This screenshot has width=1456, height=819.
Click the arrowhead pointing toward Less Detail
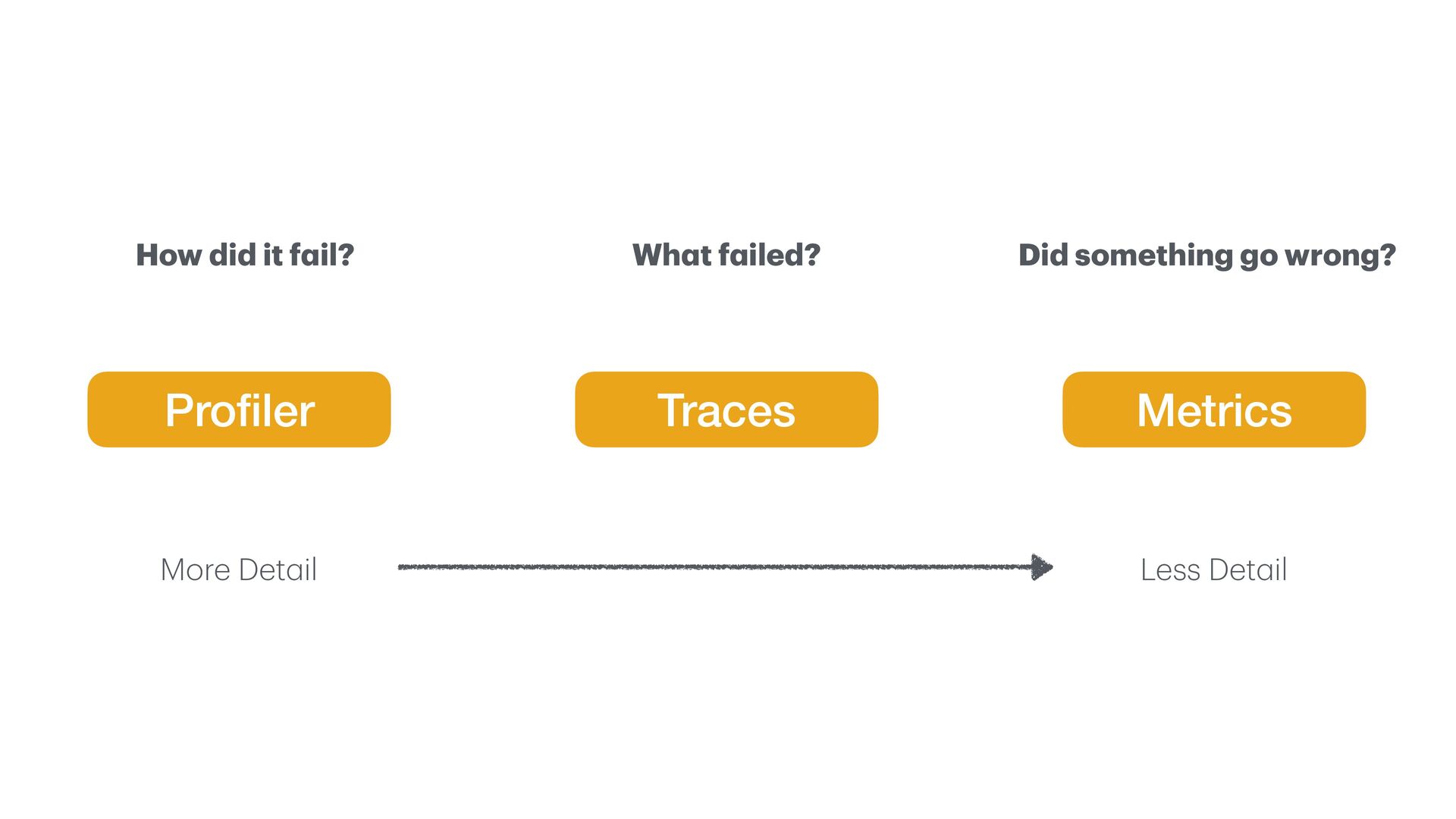pos(1042,567)
